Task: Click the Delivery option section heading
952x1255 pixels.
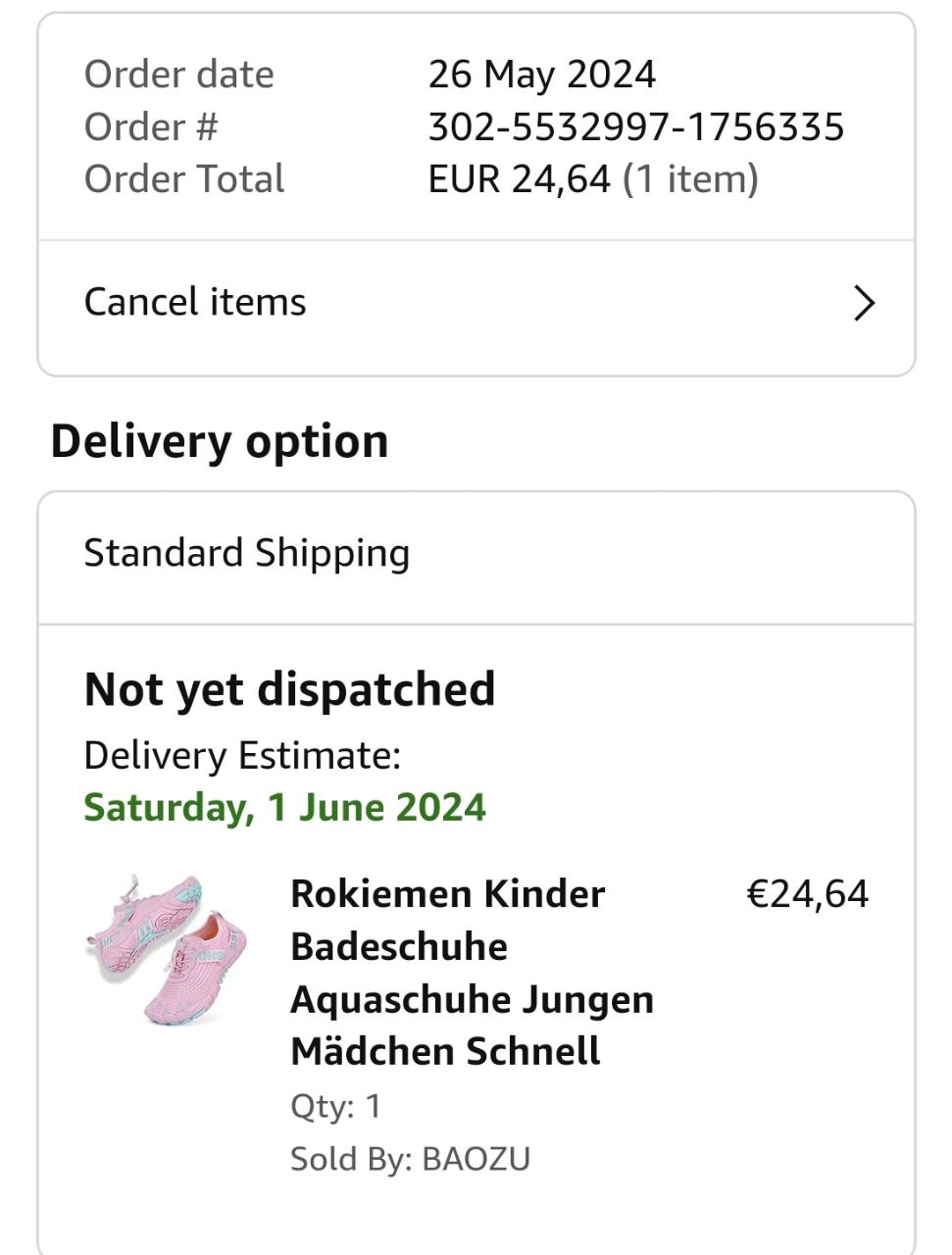Action: click(220, 441)
